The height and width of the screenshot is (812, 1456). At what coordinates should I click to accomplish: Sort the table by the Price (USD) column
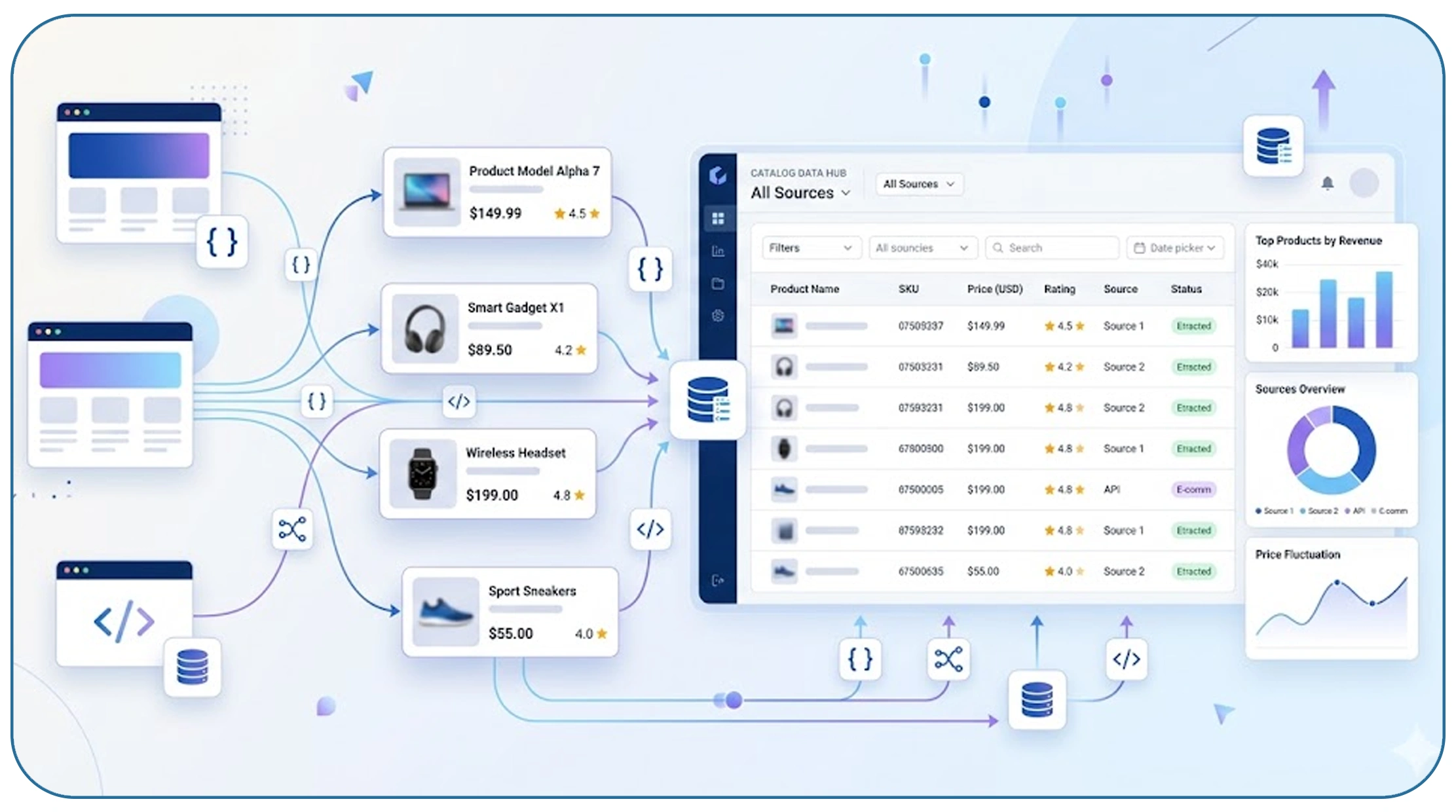click(995, 289)
